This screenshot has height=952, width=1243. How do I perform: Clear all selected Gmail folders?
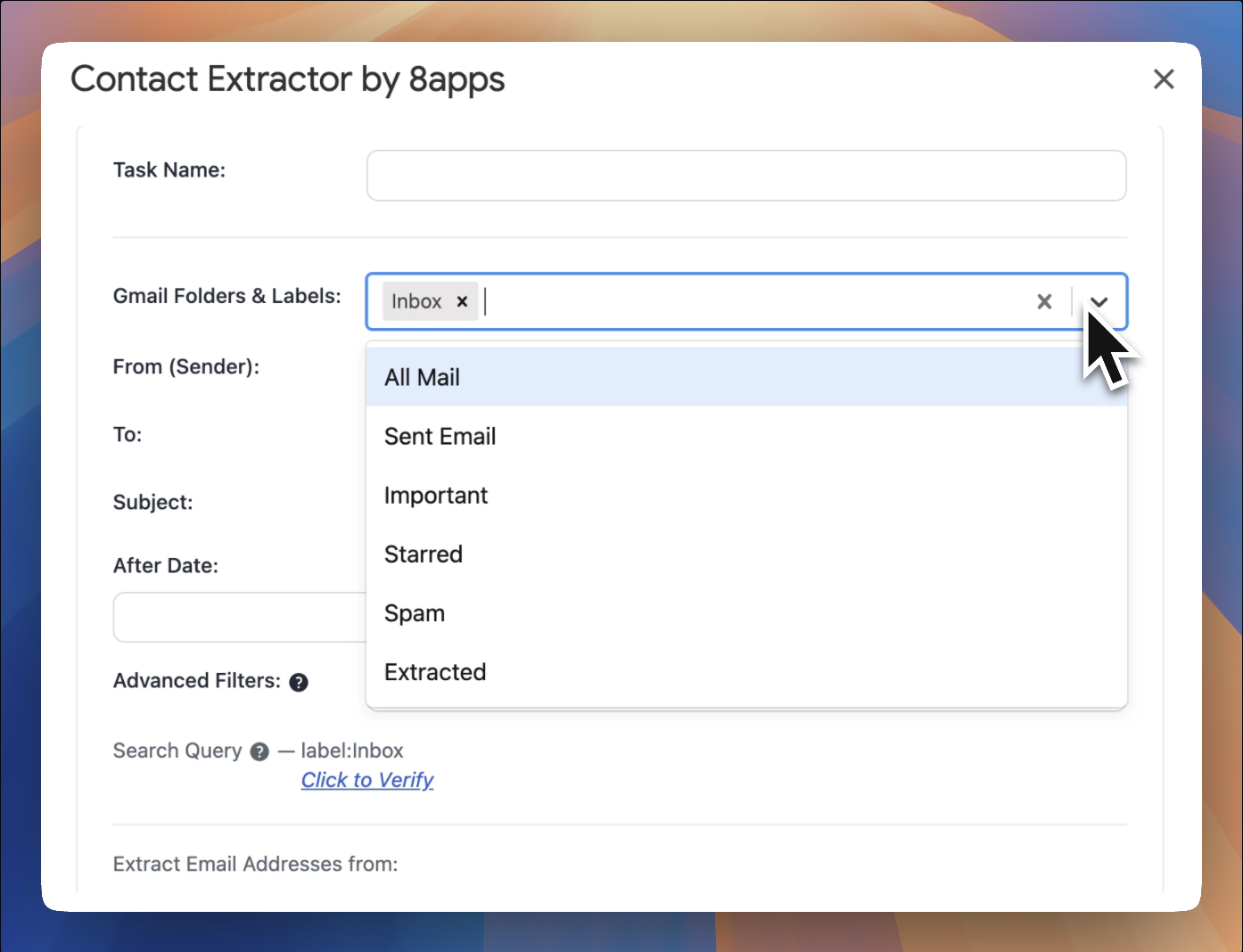click(1044, 301)
